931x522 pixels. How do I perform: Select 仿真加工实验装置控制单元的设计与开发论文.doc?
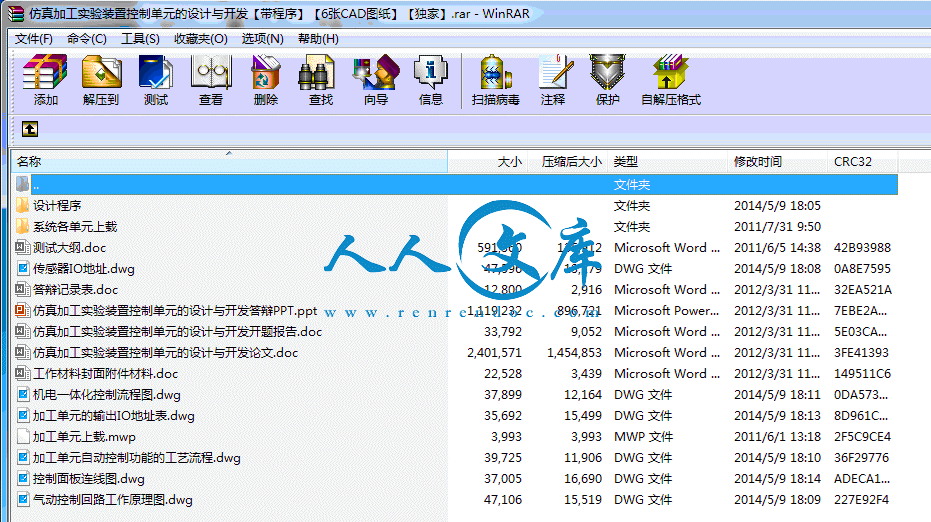[166, 353]
